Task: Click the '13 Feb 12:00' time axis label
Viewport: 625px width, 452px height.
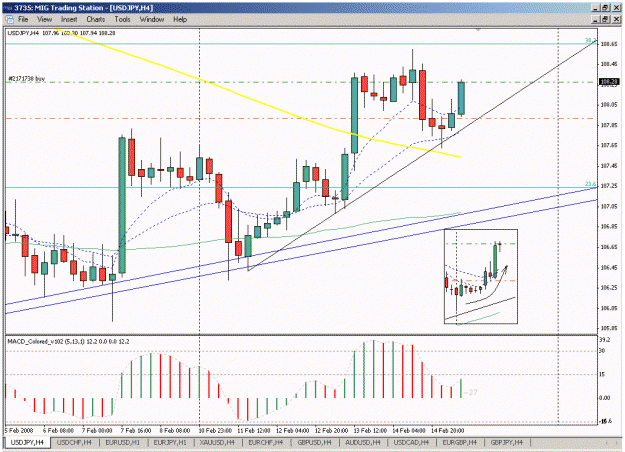Action: (370, 430)
